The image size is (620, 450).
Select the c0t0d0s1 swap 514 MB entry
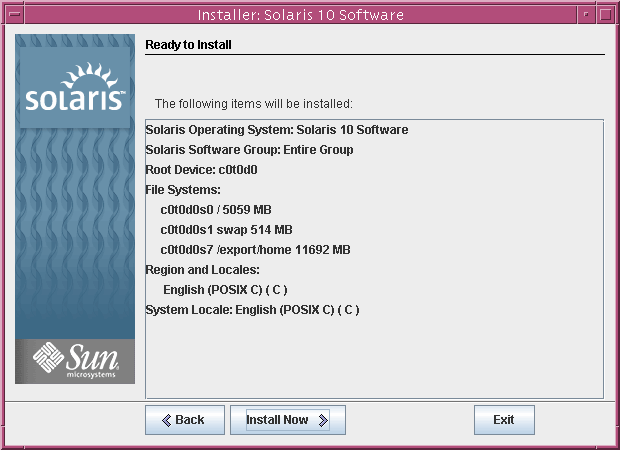pyautogui.click(x=226, y=230)
